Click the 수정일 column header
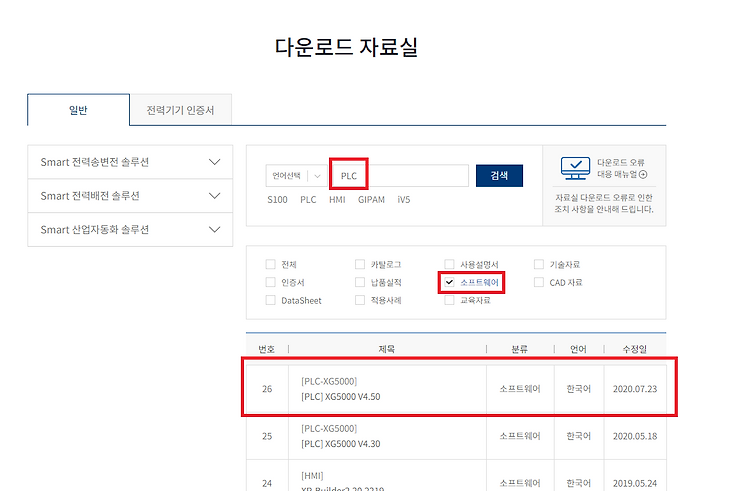750x491 pixels. [x=635, y=349]
